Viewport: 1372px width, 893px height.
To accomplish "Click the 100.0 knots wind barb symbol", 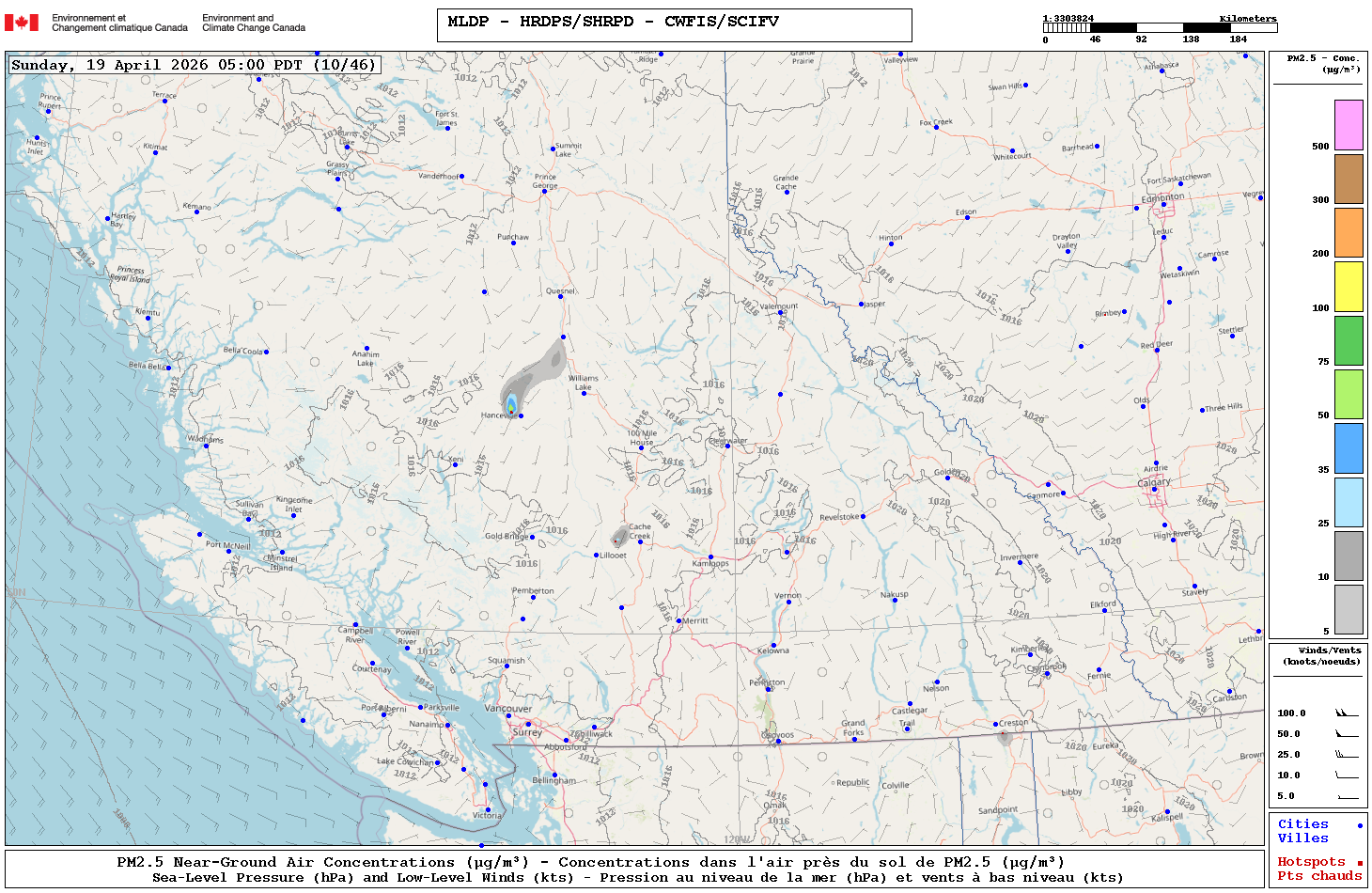I will [x=1347, y=713].
